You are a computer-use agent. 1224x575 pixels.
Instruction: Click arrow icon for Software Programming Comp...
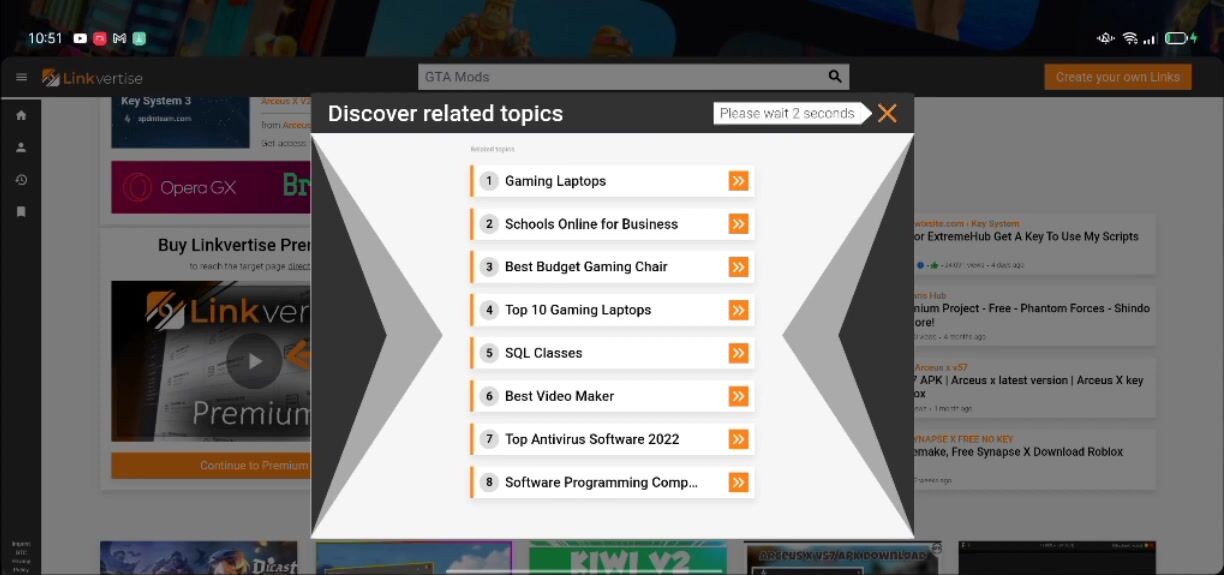738,482
